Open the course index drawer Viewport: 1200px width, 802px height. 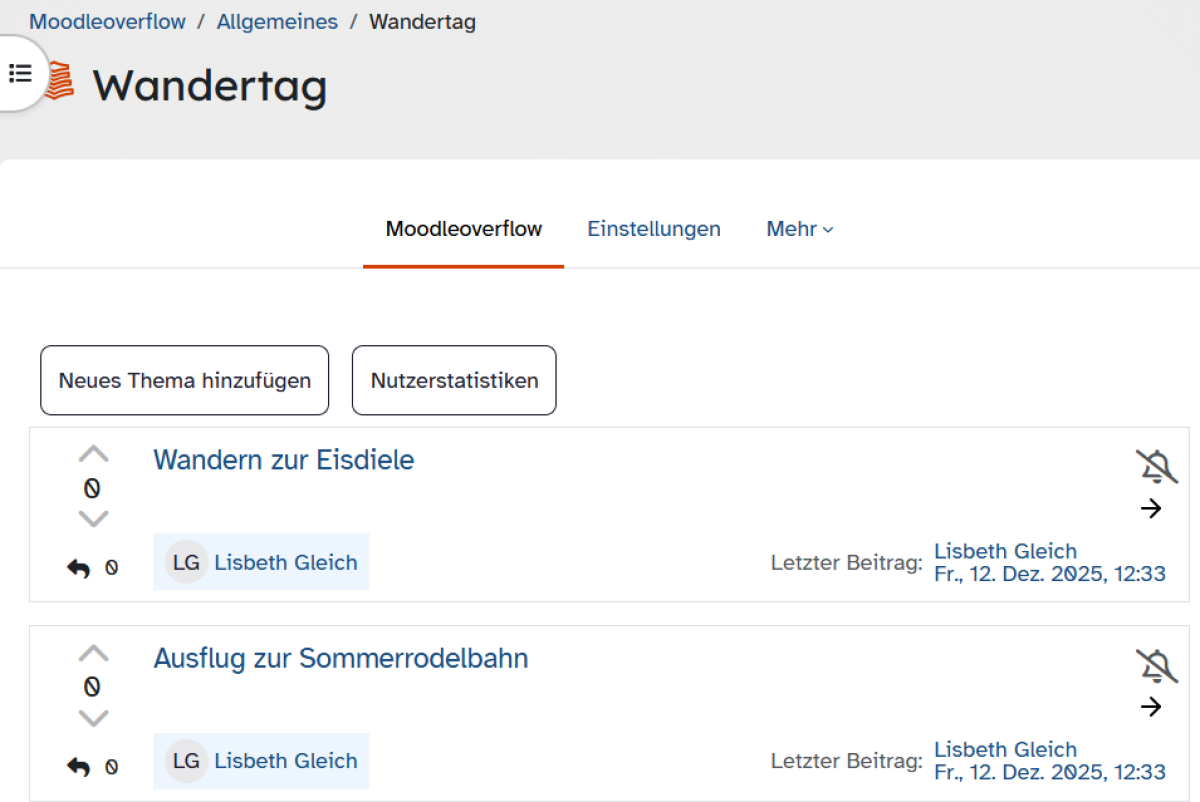point(20,73)
